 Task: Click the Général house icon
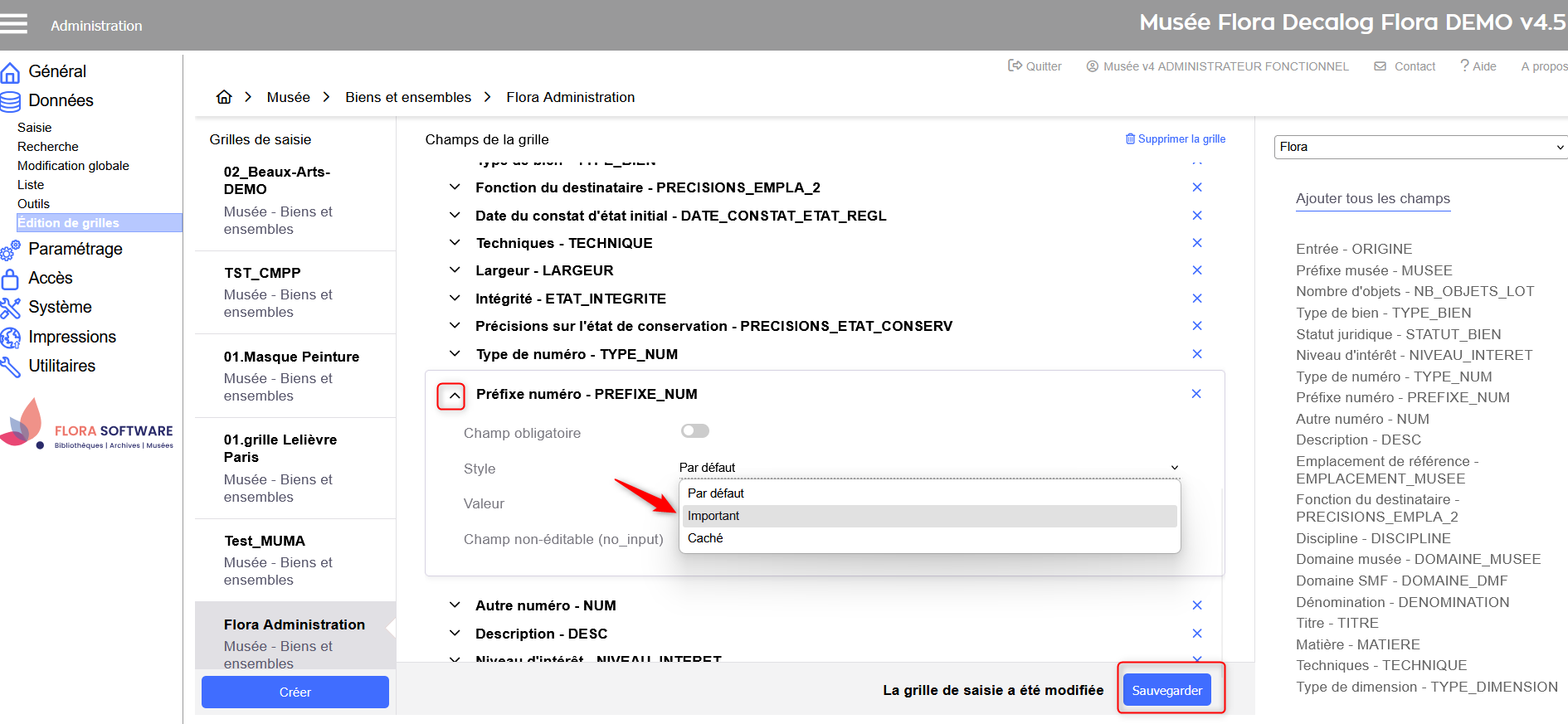point(11,73)
